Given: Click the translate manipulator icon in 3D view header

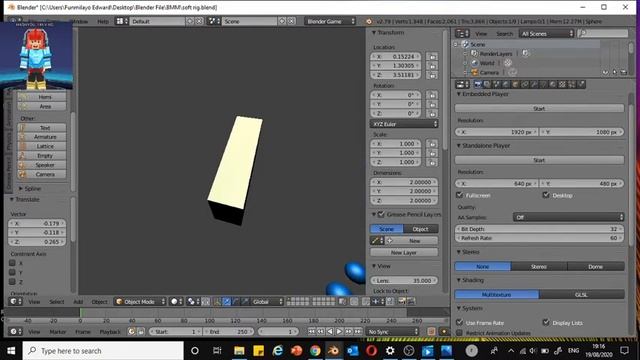Looking at the screenshot, I should coord(227,302).
